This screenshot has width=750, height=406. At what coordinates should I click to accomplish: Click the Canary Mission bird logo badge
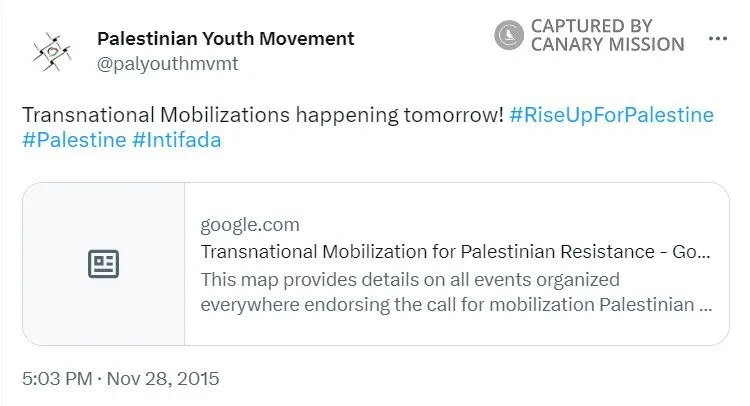[x=509, y=35]
